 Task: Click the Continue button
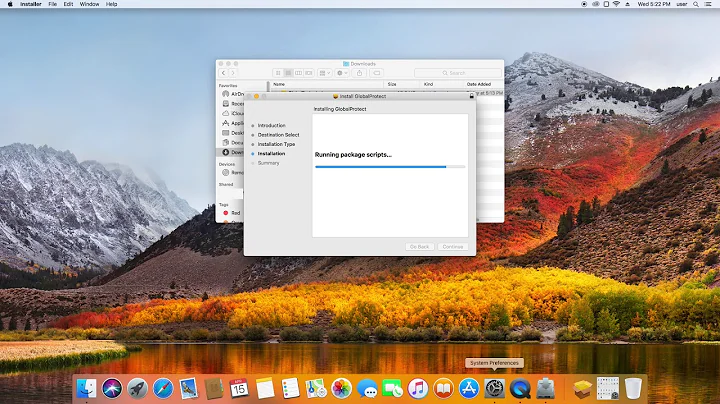pyautogui.click(x=453, y=247)
